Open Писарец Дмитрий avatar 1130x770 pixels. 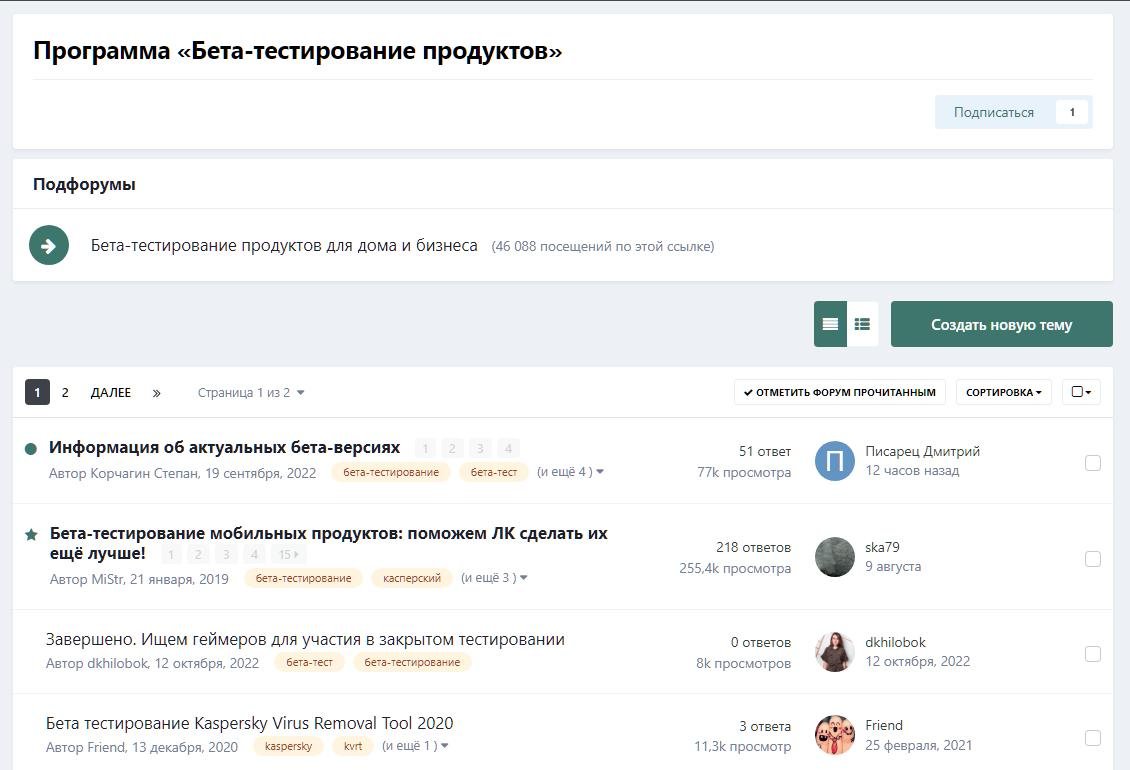point(835,461)
